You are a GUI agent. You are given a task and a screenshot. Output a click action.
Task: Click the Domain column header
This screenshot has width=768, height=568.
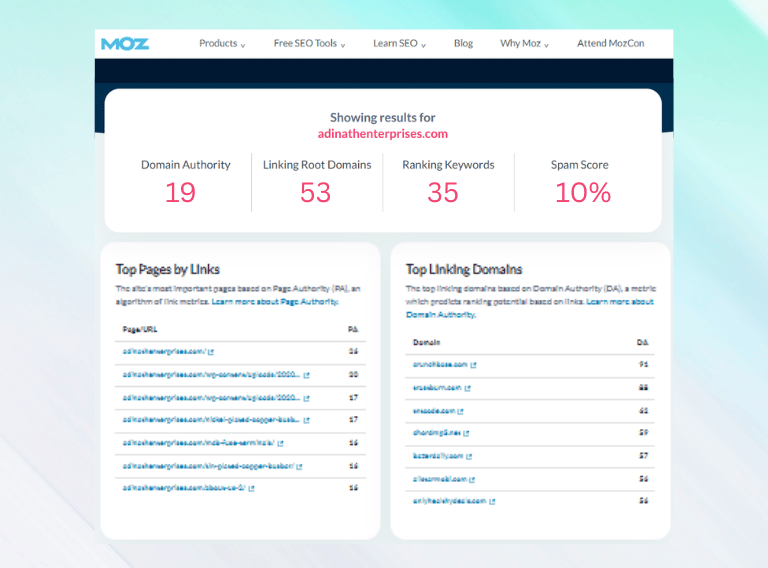(427, 342)
